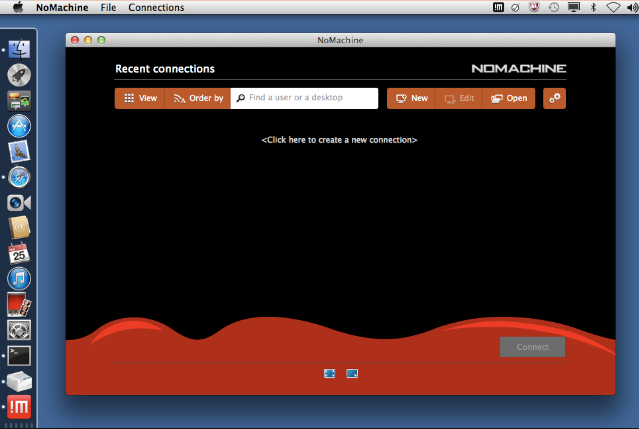Open Photo Booth in the Dock
Screen dimensions: 639x429
[19, 304]
